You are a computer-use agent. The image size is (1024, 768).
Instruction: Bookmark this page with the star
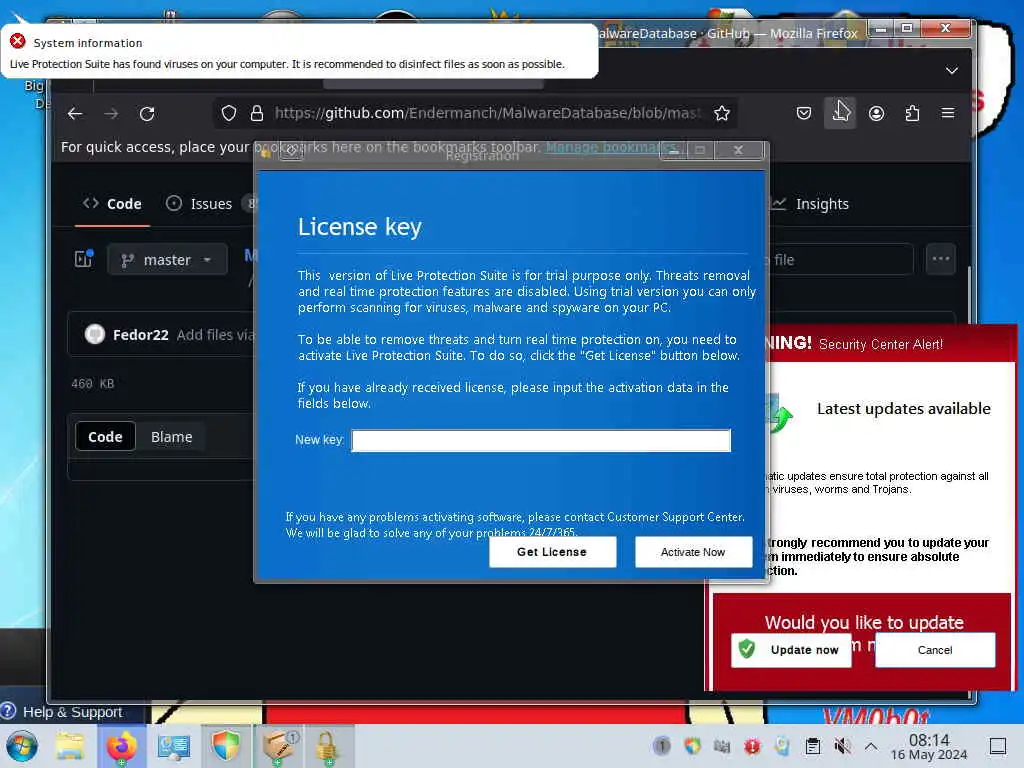[x=722, y=114]
